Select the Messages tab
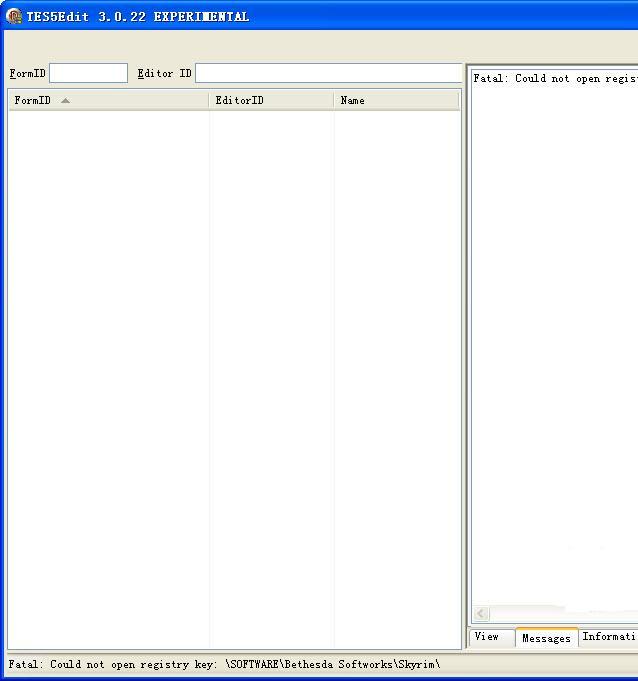The width and height of the screenshot is (638, 681). click(x=546, y=638)
